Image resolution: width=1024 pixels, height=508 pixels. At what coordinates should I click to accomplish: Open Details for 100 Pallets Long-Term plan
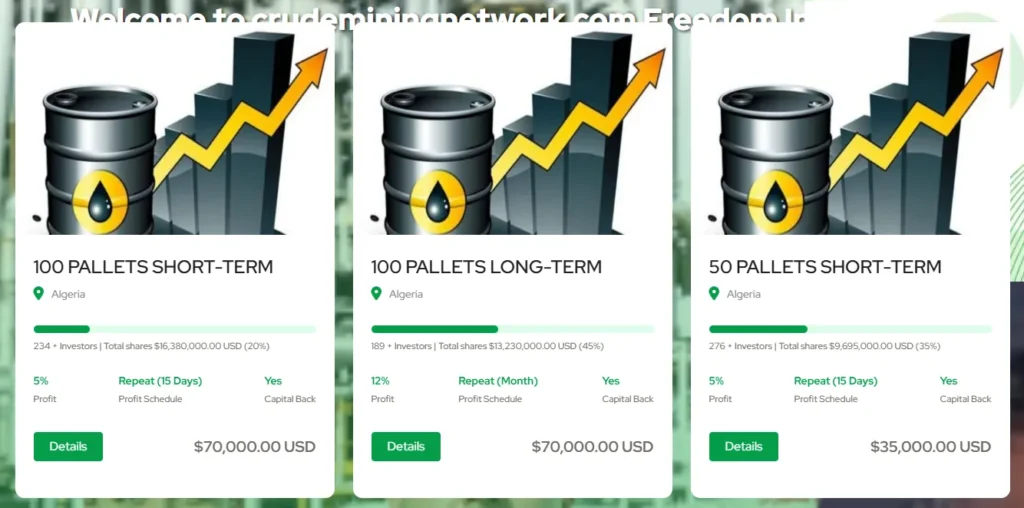(406, 446)
